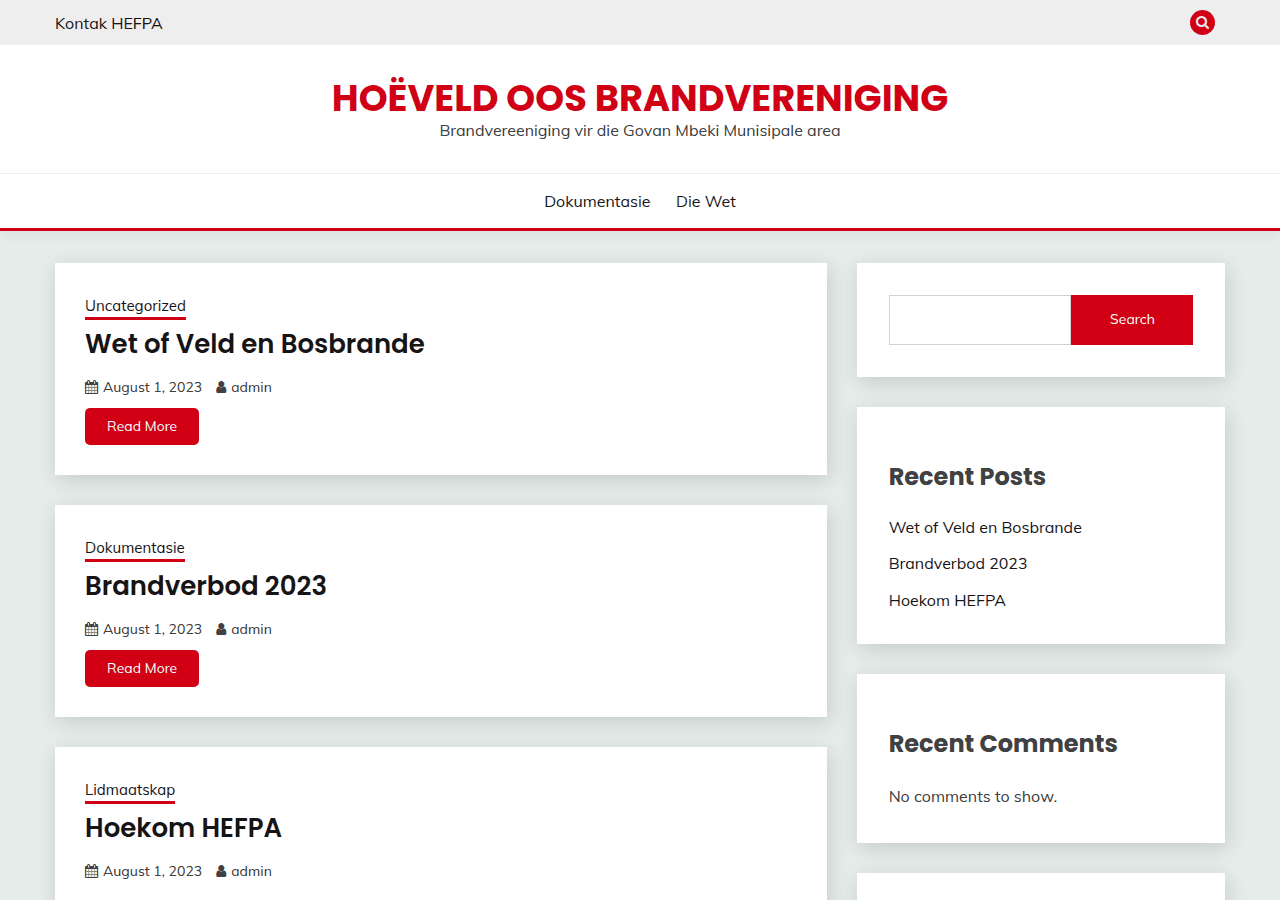Click the Recent Posts heading
Viewport: 1280px width, 900px height.
tap(967, 477)
